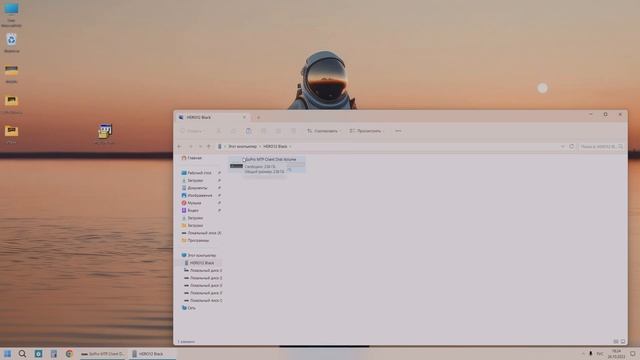This screenshot has width=640, height=360.
Task: Switch to GoPro MTP Client taskbar window
Action: pyautogui.click(x=103, y=354)
